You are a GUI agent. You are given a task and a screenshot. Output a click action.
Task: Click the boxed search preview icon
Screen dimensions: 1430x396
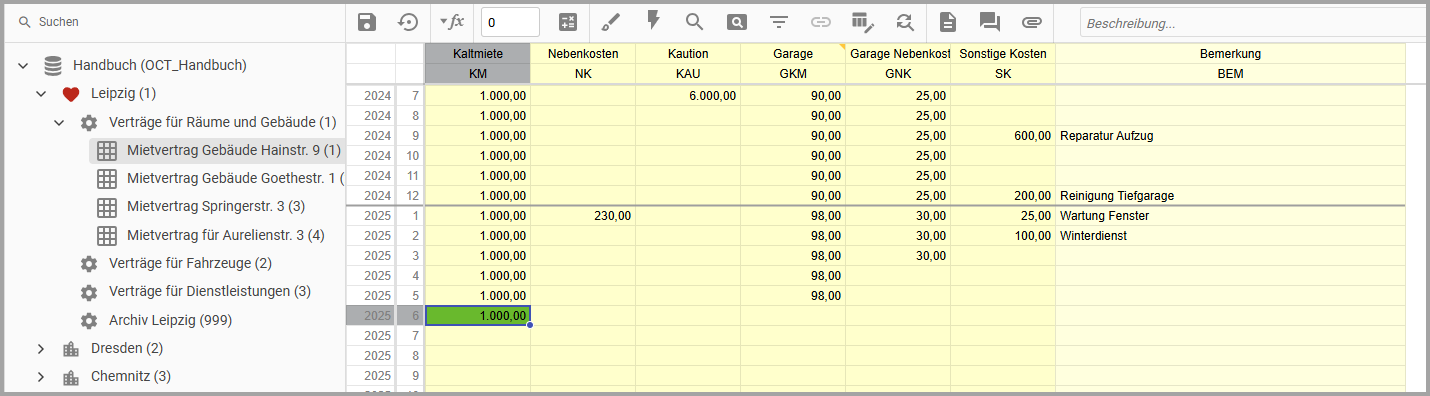[x=736, y=22]
